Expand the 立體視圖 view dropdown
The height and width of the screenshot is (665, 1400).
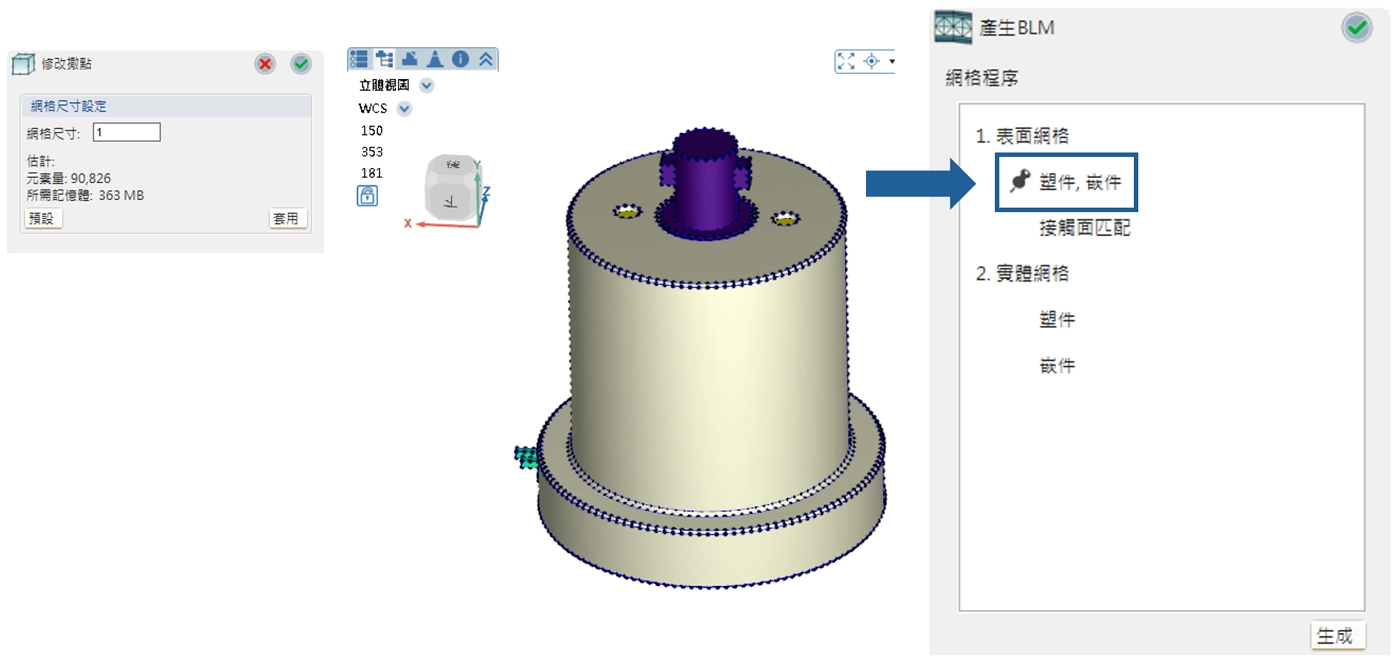427,86
